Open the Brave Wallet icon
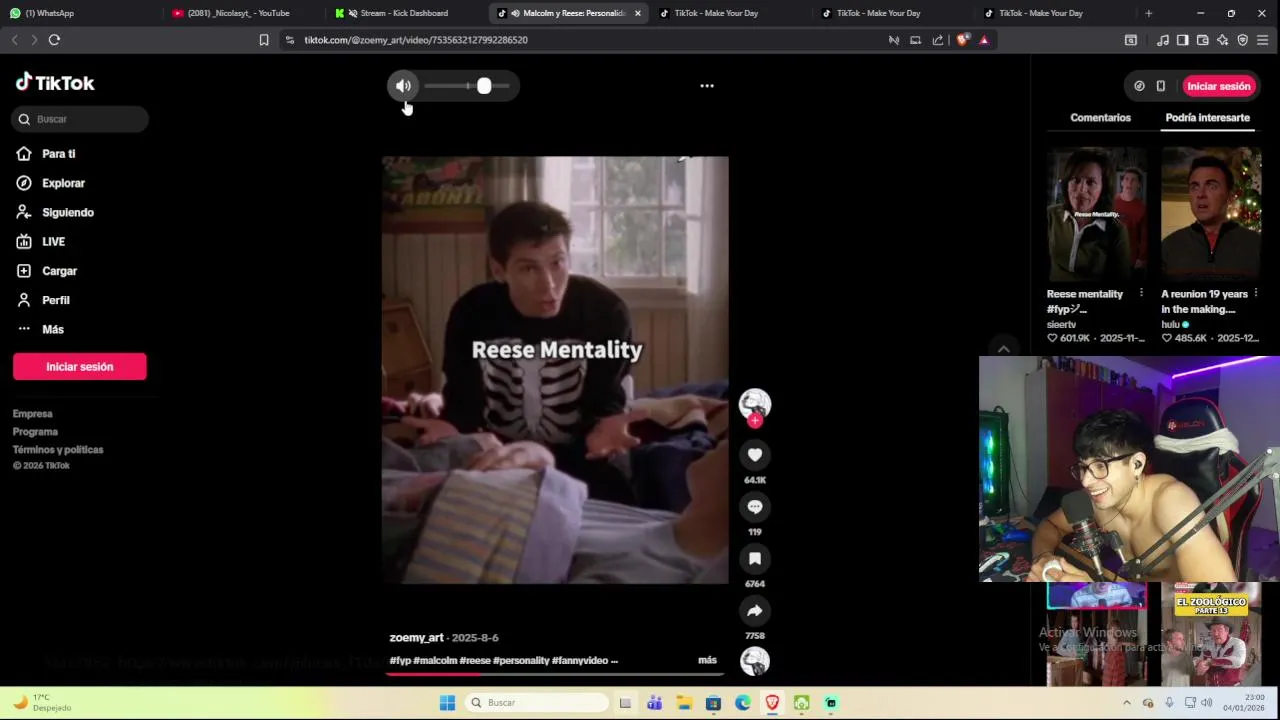The height and width of the screenshot is (720, 1280). [1202, 40]
